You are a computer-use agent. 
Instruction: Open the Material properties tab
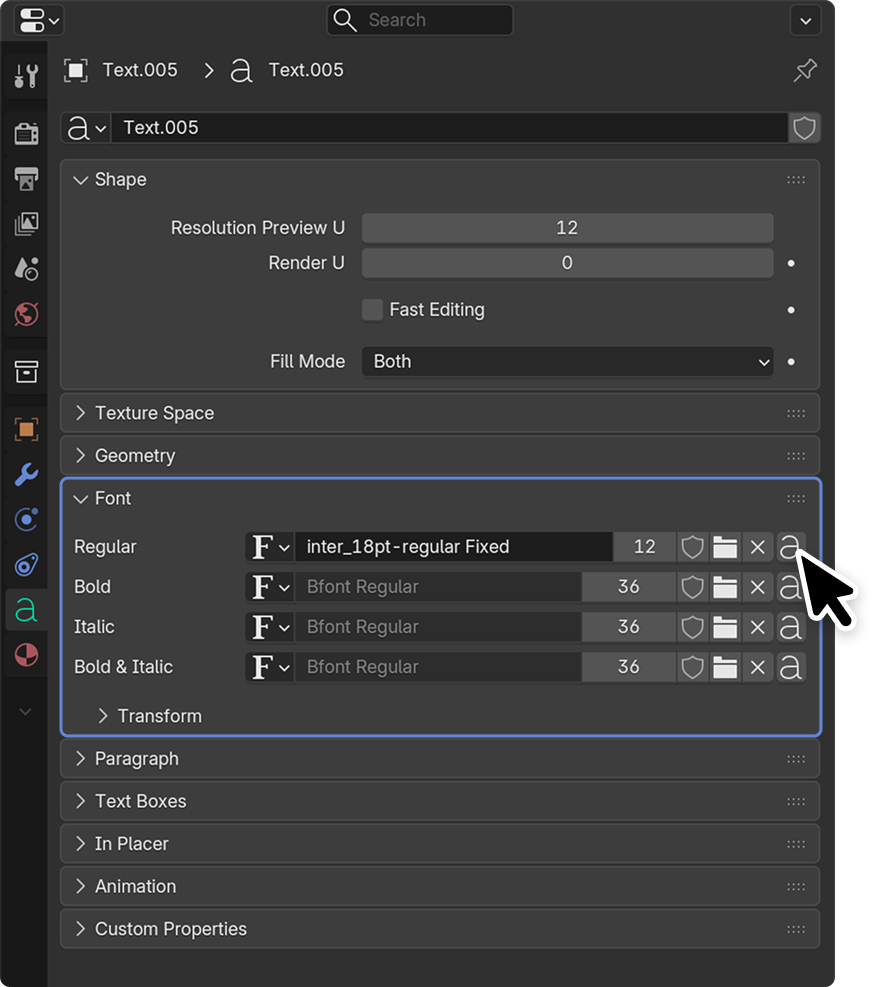(x=26, y=655)
